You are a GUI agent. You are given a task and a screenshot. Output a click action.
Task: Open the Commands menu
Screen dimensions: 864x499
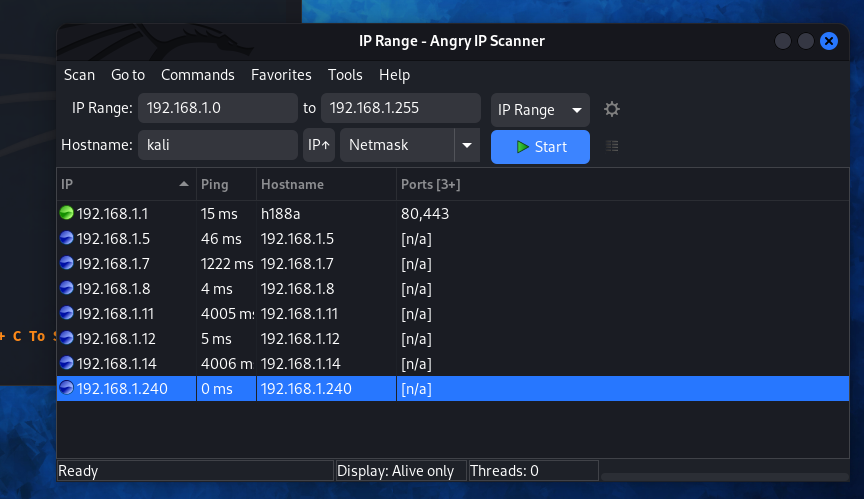(198, 75)
